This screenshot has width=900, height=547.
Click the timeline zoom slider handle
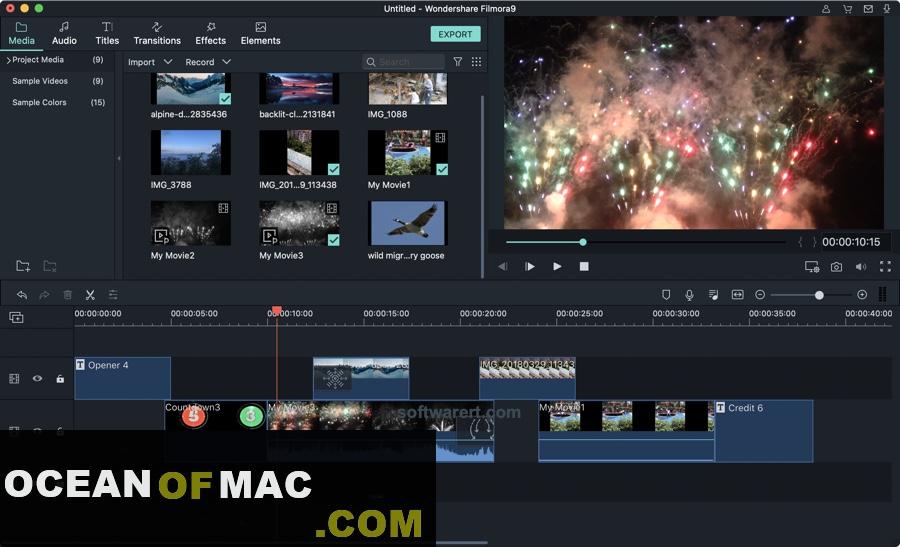tap(819, 294)
